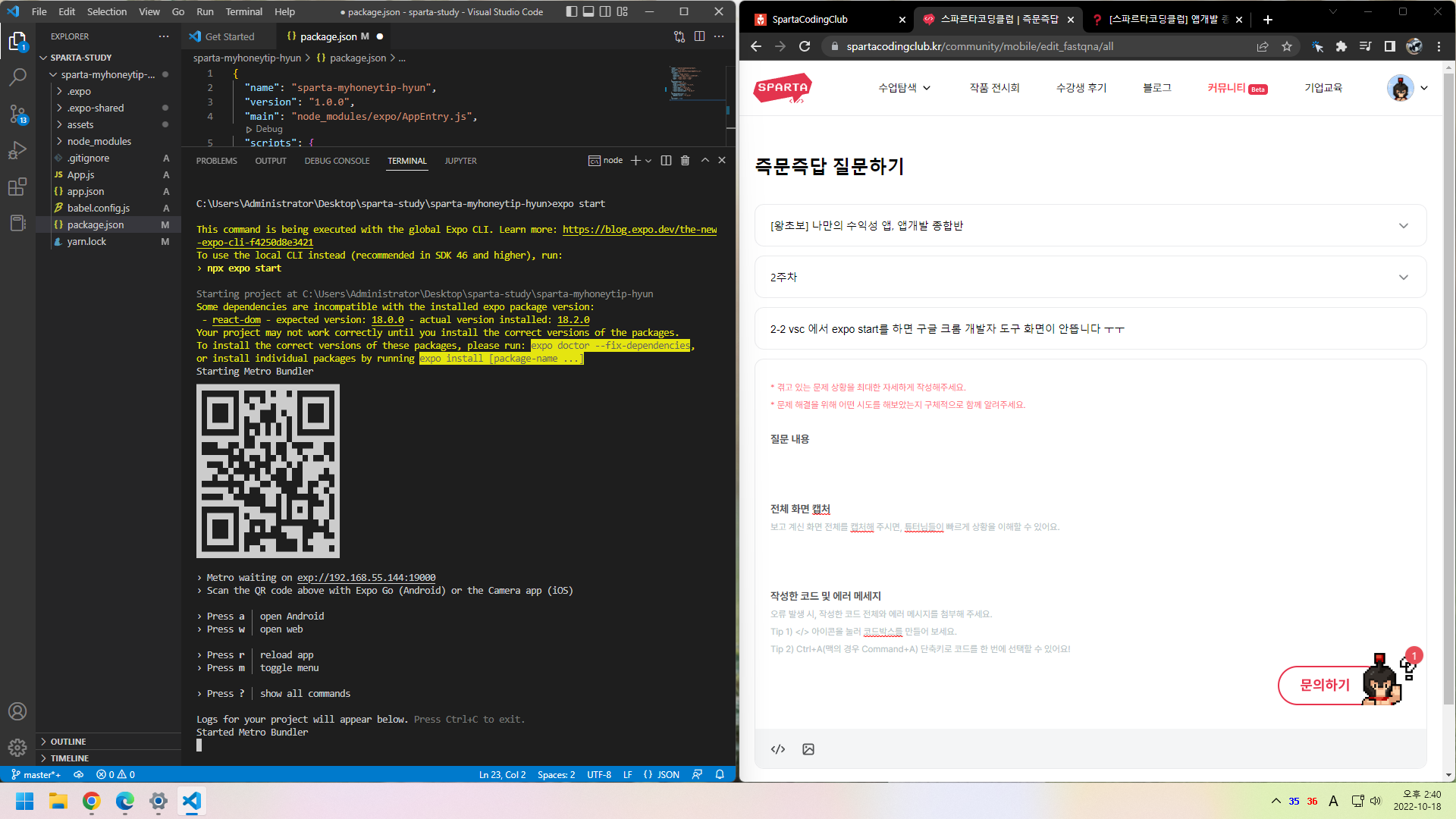Open Chrome side panel icon
This screenshot has height=819, width=1456.
pos(1390,46)
